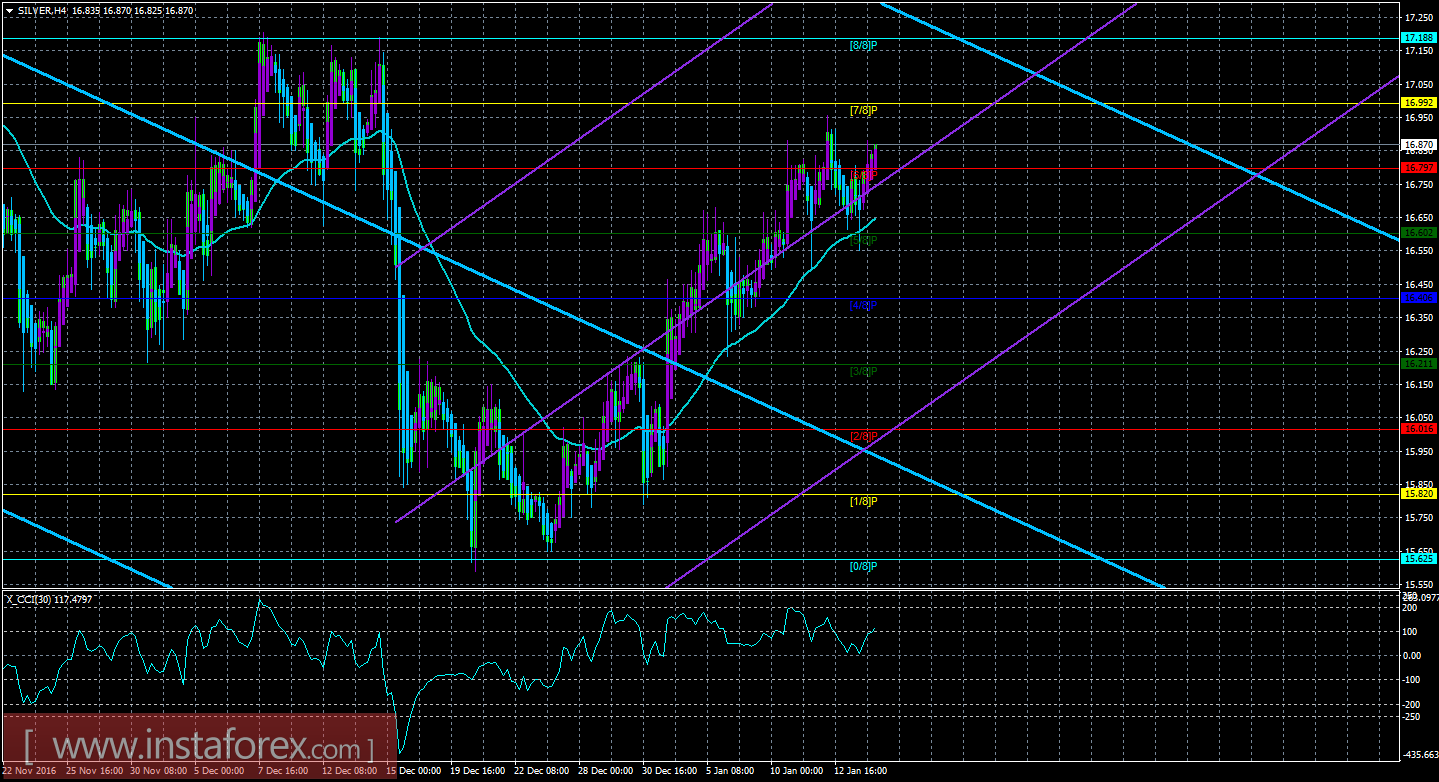Click the 16.950 value on price axis
The image size is (1439, 782).
tap(1419, 117)
